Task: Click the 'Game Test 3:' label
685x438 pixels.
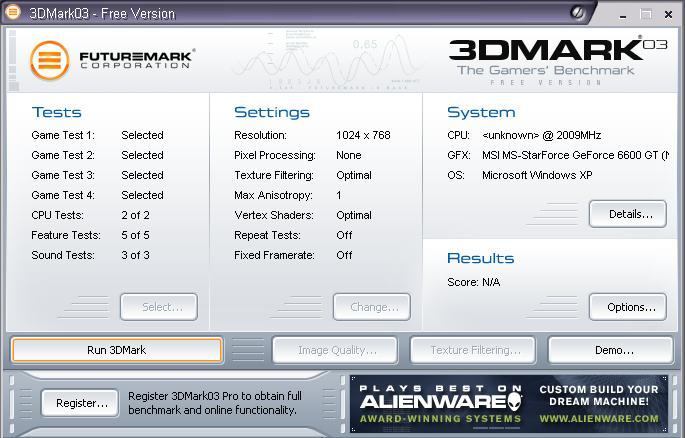Action: click(x=63, y=175)
